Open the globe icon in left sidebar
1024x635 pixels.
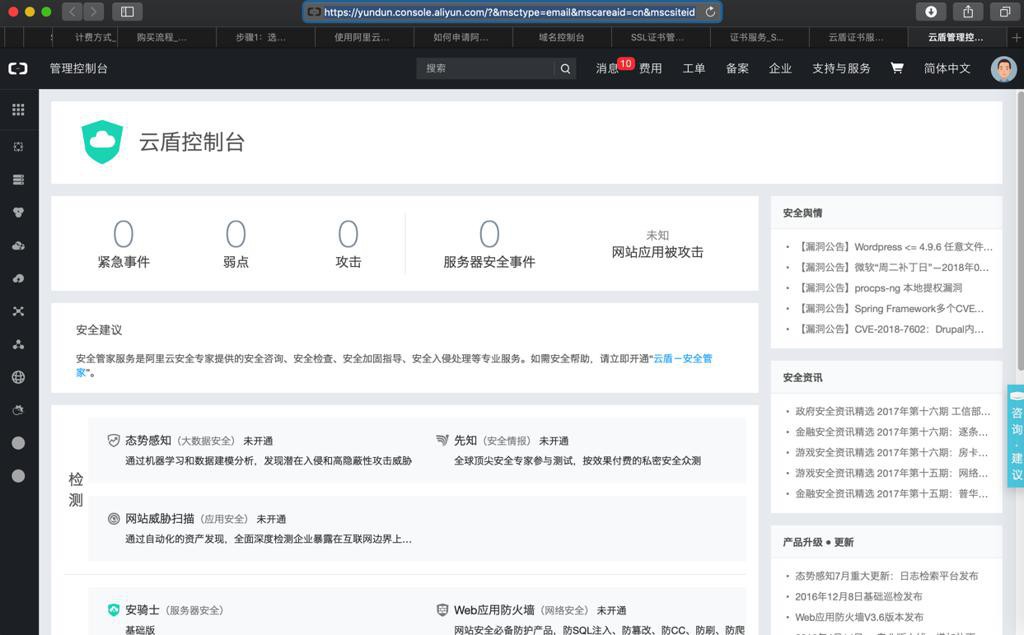[18, 377]
